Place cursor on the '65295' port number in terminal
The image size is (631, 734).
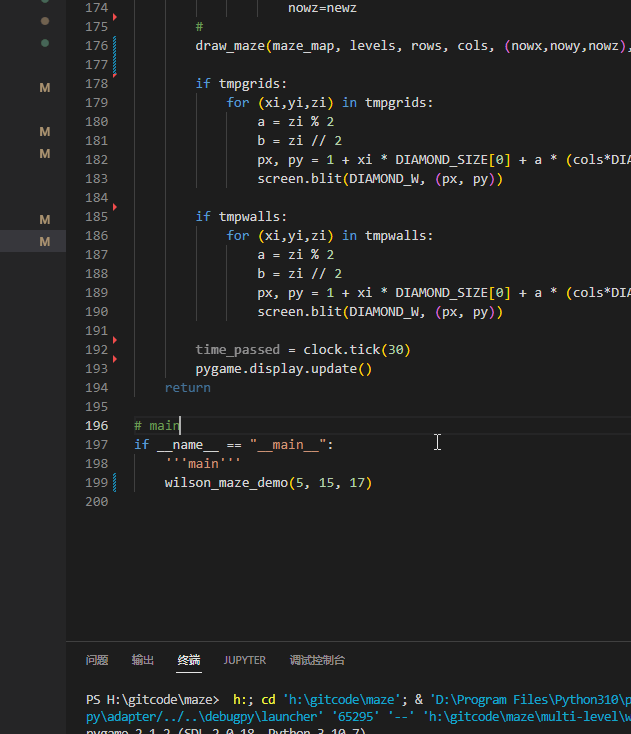point(355,717)
